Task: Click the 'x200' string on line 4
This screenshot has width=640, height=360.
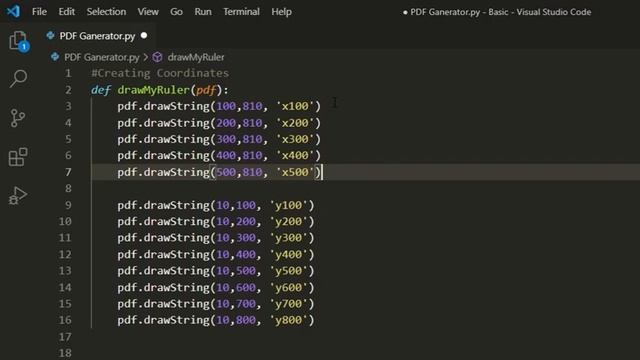Action: click(x=295, y=123)
